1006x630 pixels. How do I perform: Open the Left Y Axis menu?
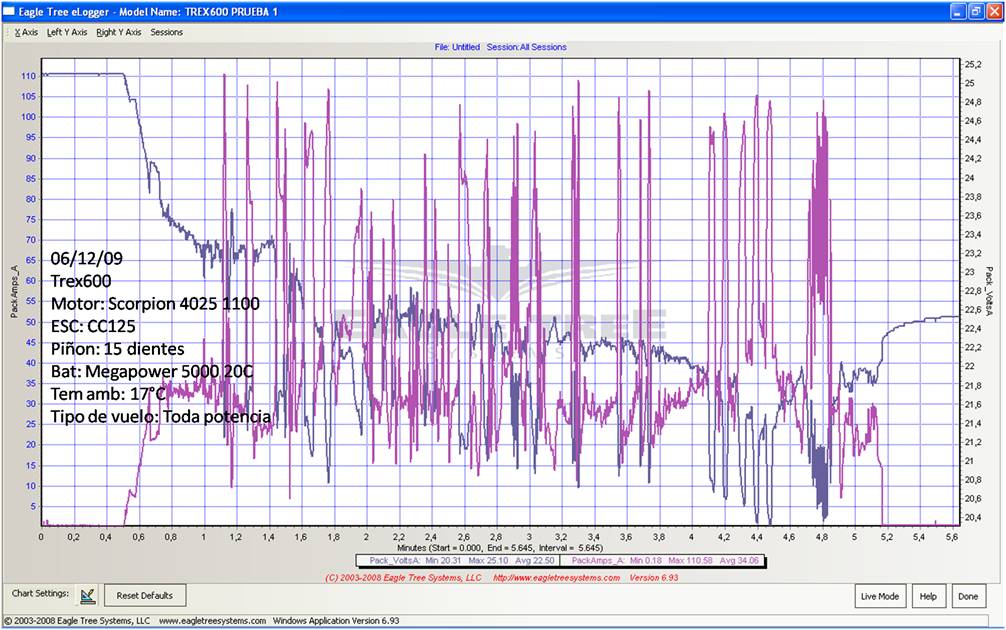pos(67,32)
